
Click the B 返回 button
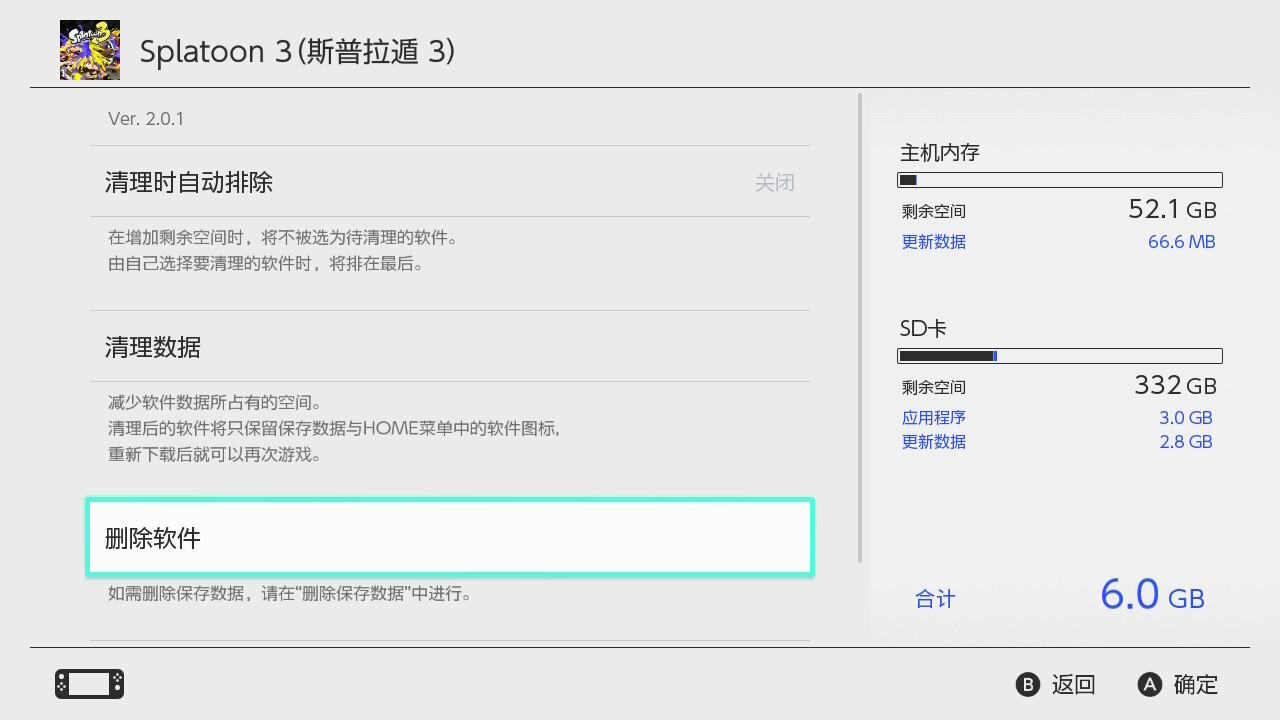1056,685
